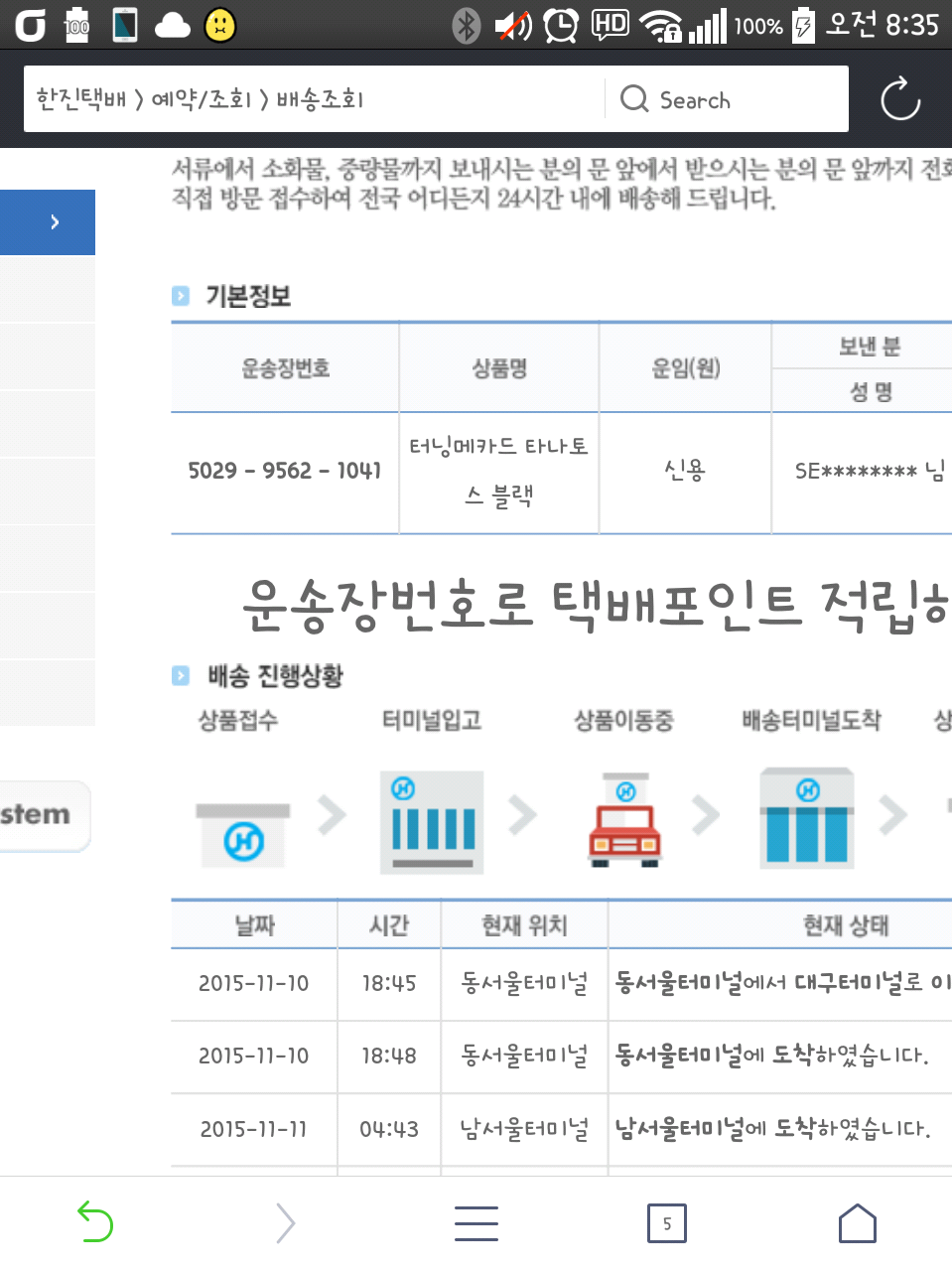
Task: Tap the 기본정보 section heading
Action: 247,296
